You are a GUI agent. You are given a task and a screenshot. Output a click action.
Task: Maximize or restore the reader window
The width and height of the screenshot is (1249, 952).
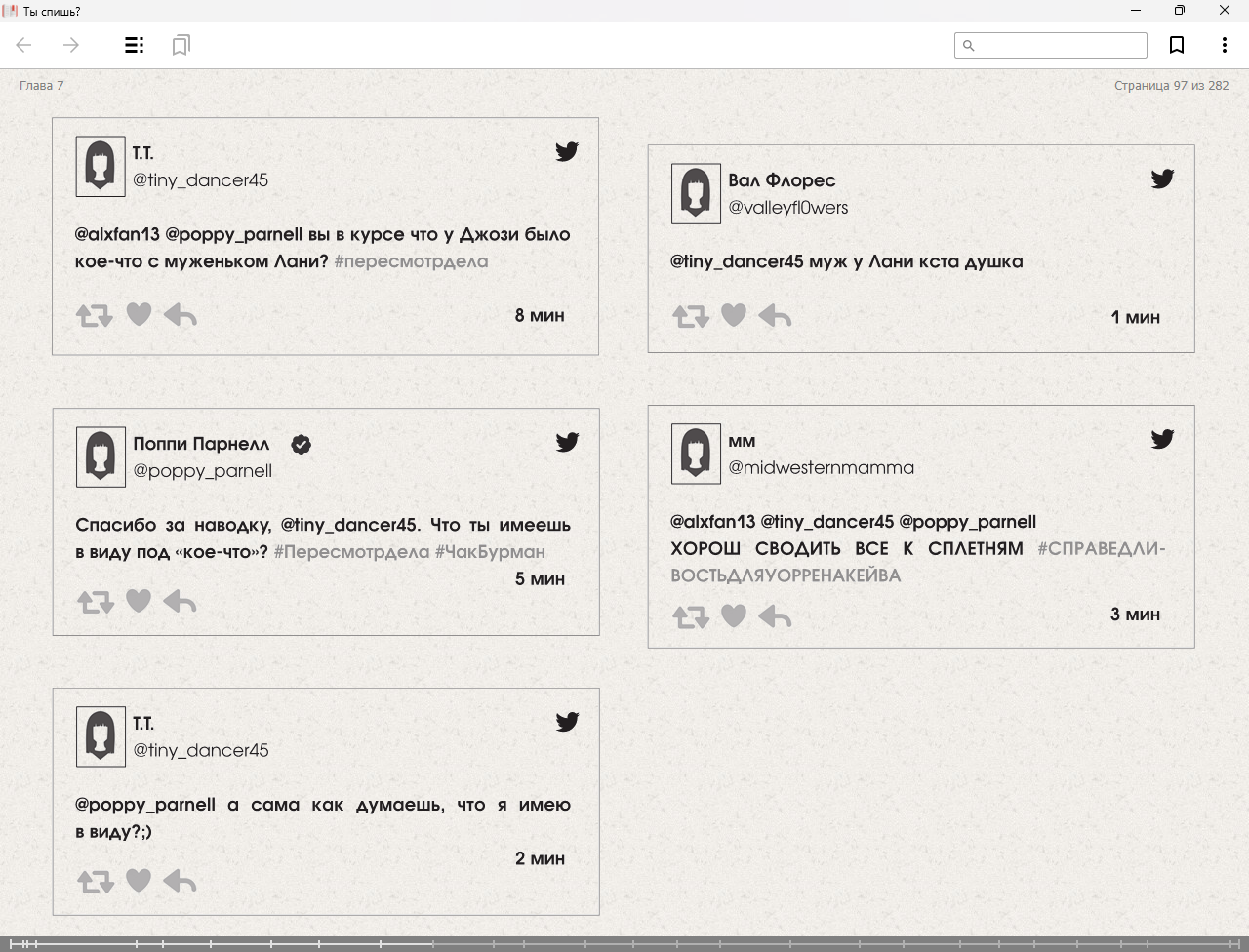coord(1179,11)
